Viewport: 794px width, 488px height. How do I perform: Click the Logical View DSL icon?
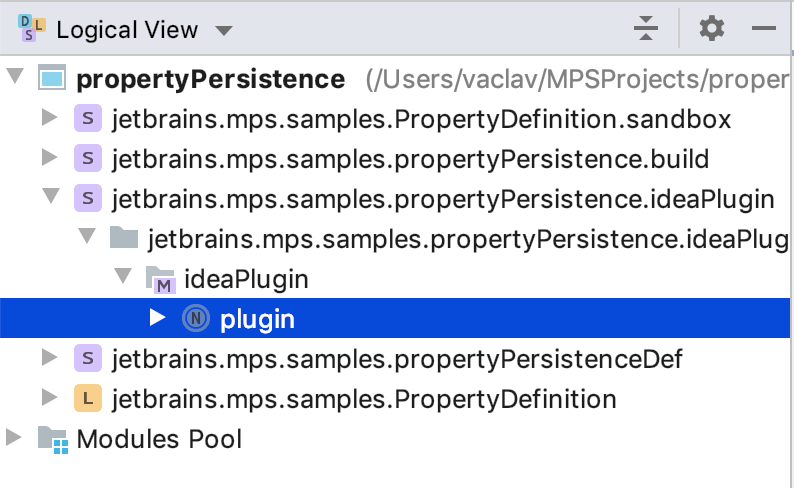[29, 28]
